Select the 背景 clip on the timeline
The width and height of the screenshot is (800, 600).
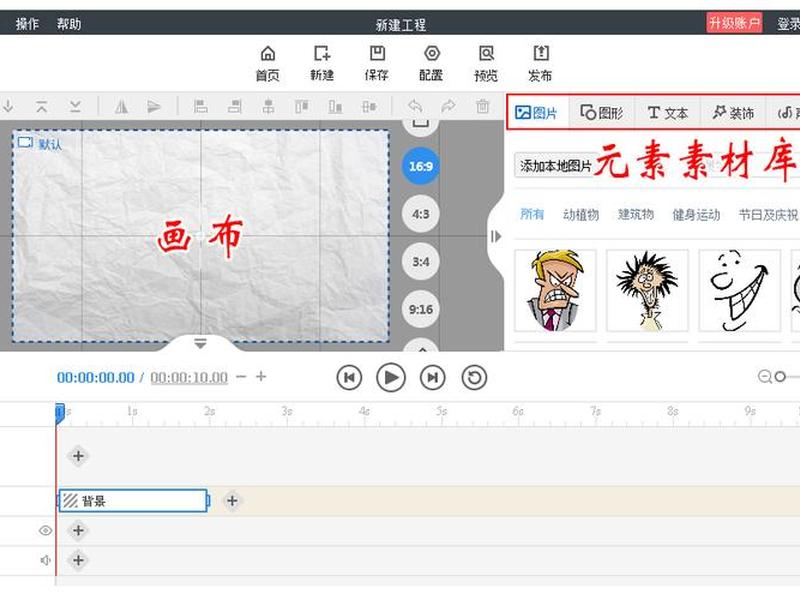[x=133, y=501]
